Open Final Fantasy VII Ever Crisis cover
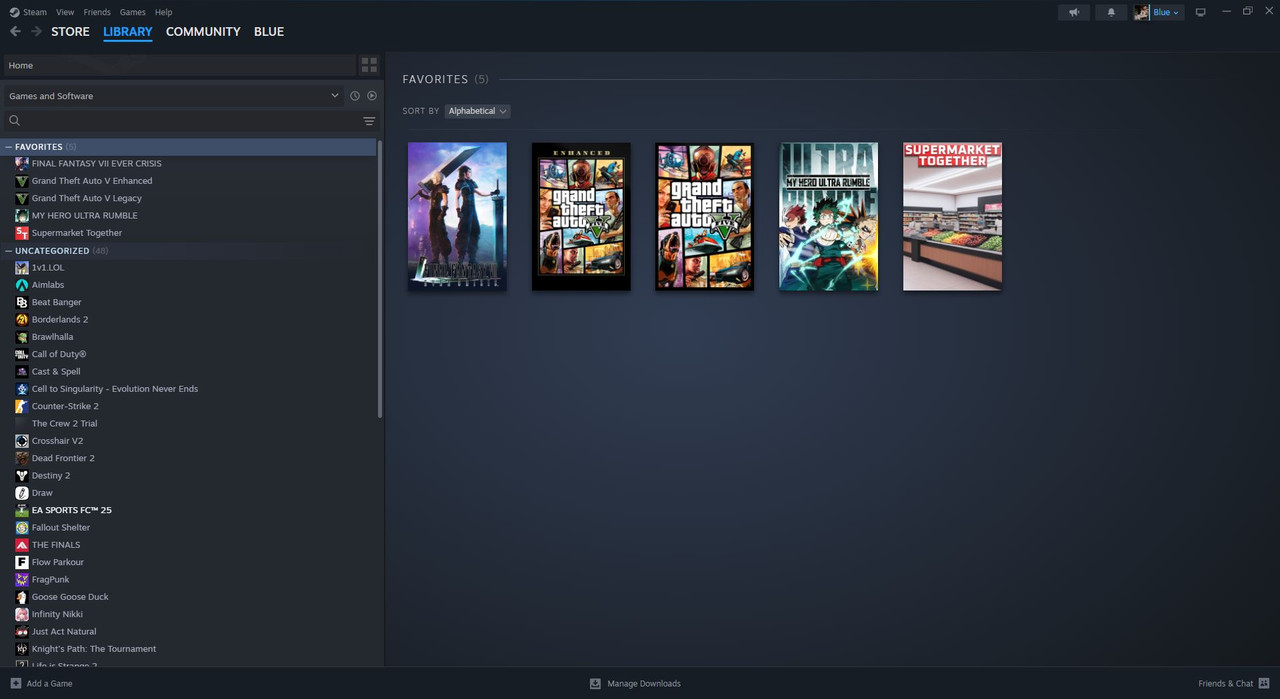Screen dimensions: 1280x699 tap(457, 217)
